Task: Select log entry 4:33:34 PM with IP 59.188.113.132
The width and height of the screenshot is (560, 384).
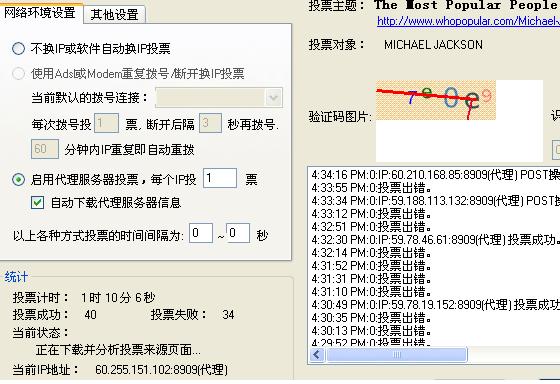Action: (435, 201)
